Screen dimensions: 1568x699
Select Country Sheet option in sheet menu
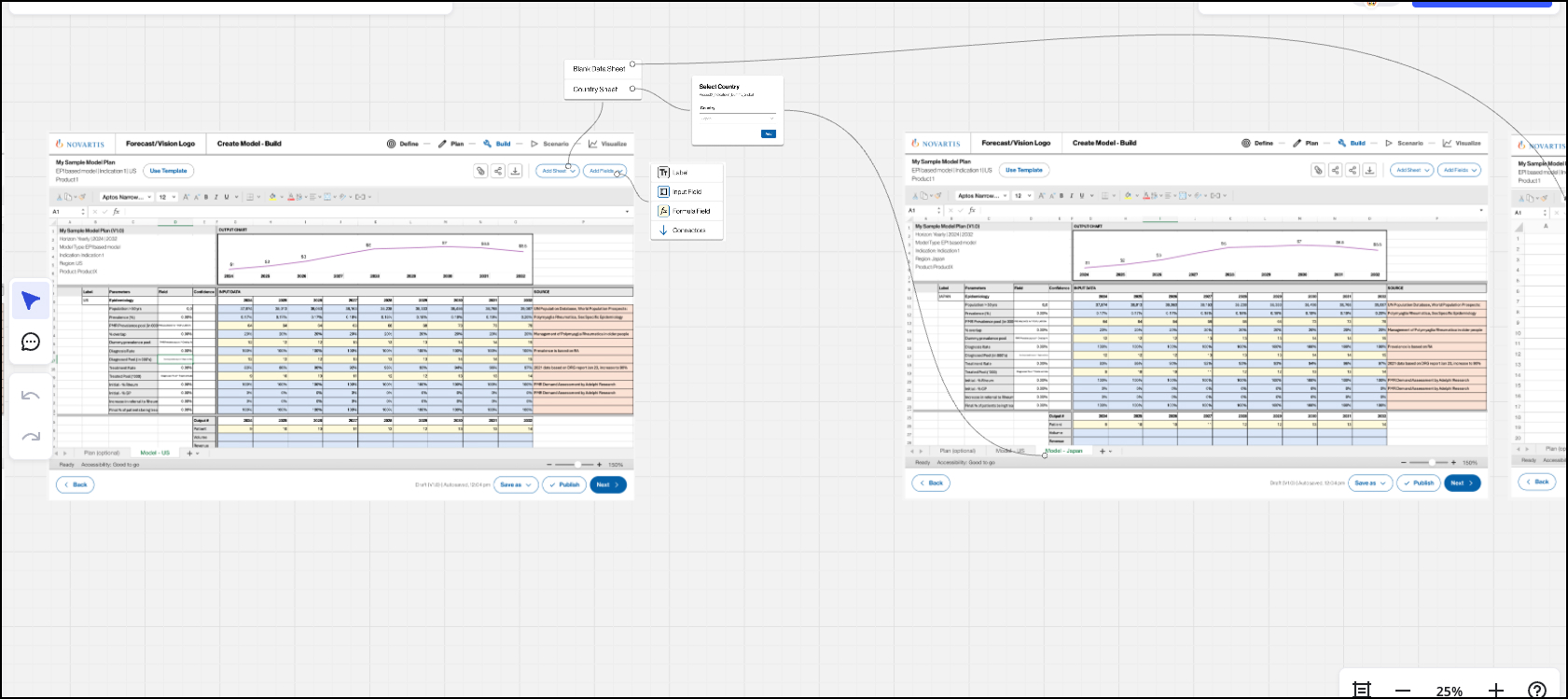click(x=596, y=90)
